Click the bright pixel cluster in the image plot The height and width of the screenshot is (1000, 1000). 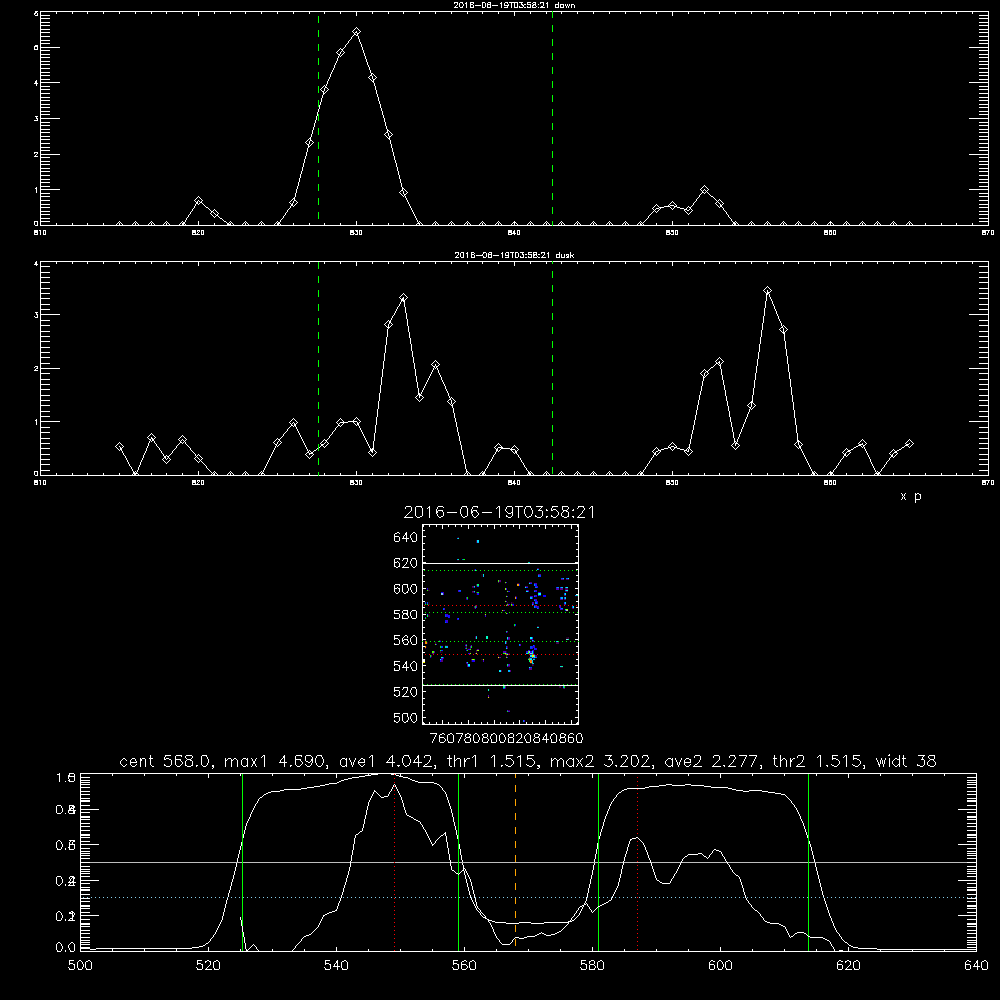coord(531,656)
